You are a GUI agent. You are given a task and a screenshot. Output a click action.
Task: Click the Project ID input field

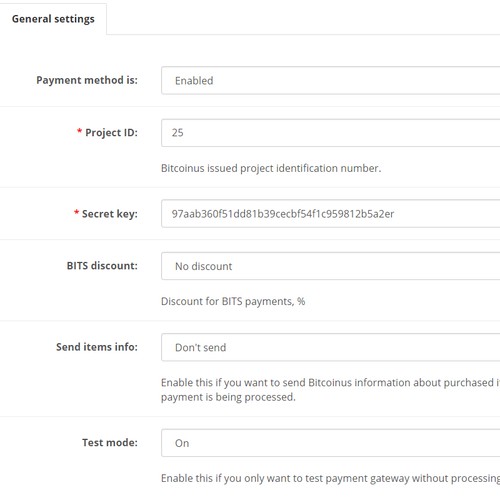(x=331, y=133)
